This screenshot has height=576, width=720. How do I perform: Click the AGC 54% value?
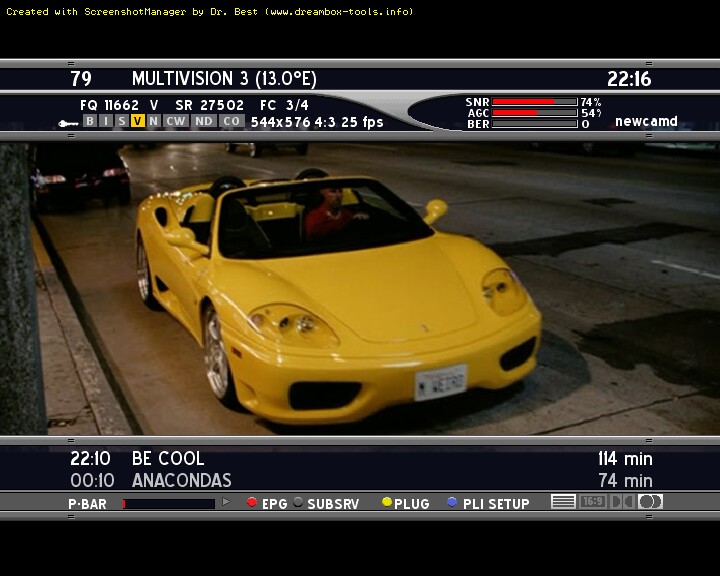[x=591, y=113]
